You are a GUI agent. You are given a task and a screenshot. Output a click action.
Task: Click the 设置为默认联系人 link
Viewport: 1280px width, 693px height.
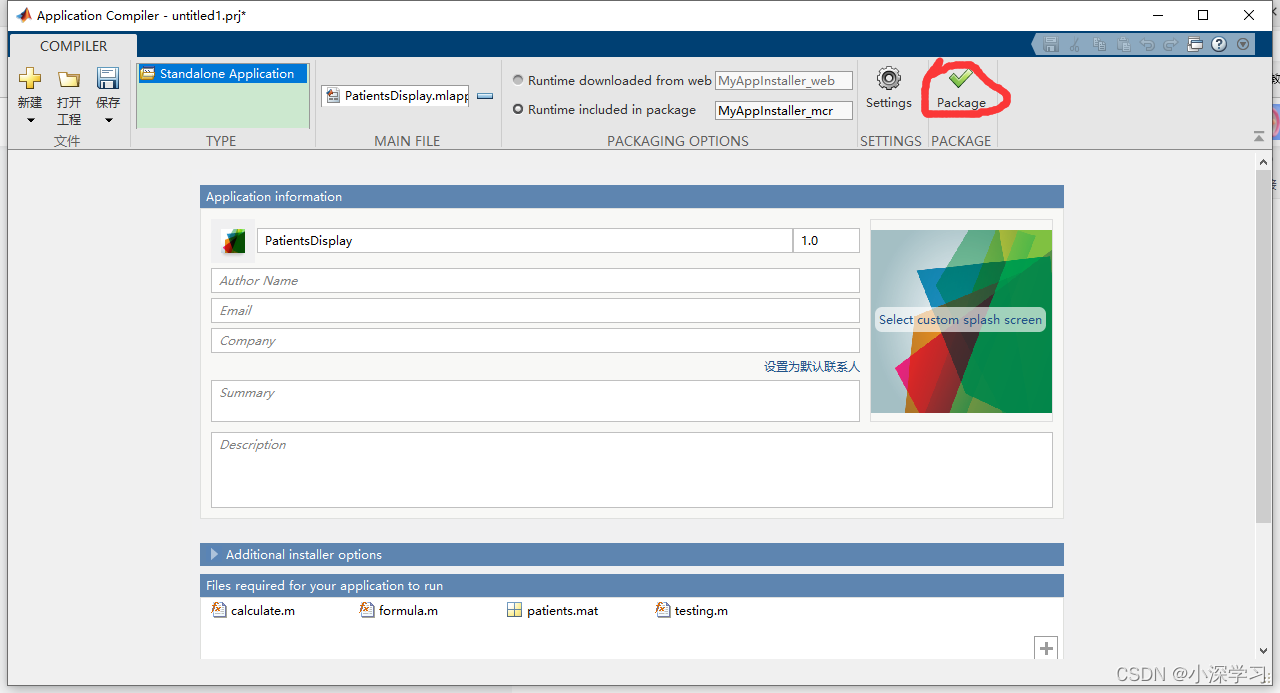(x=812, y=366)
